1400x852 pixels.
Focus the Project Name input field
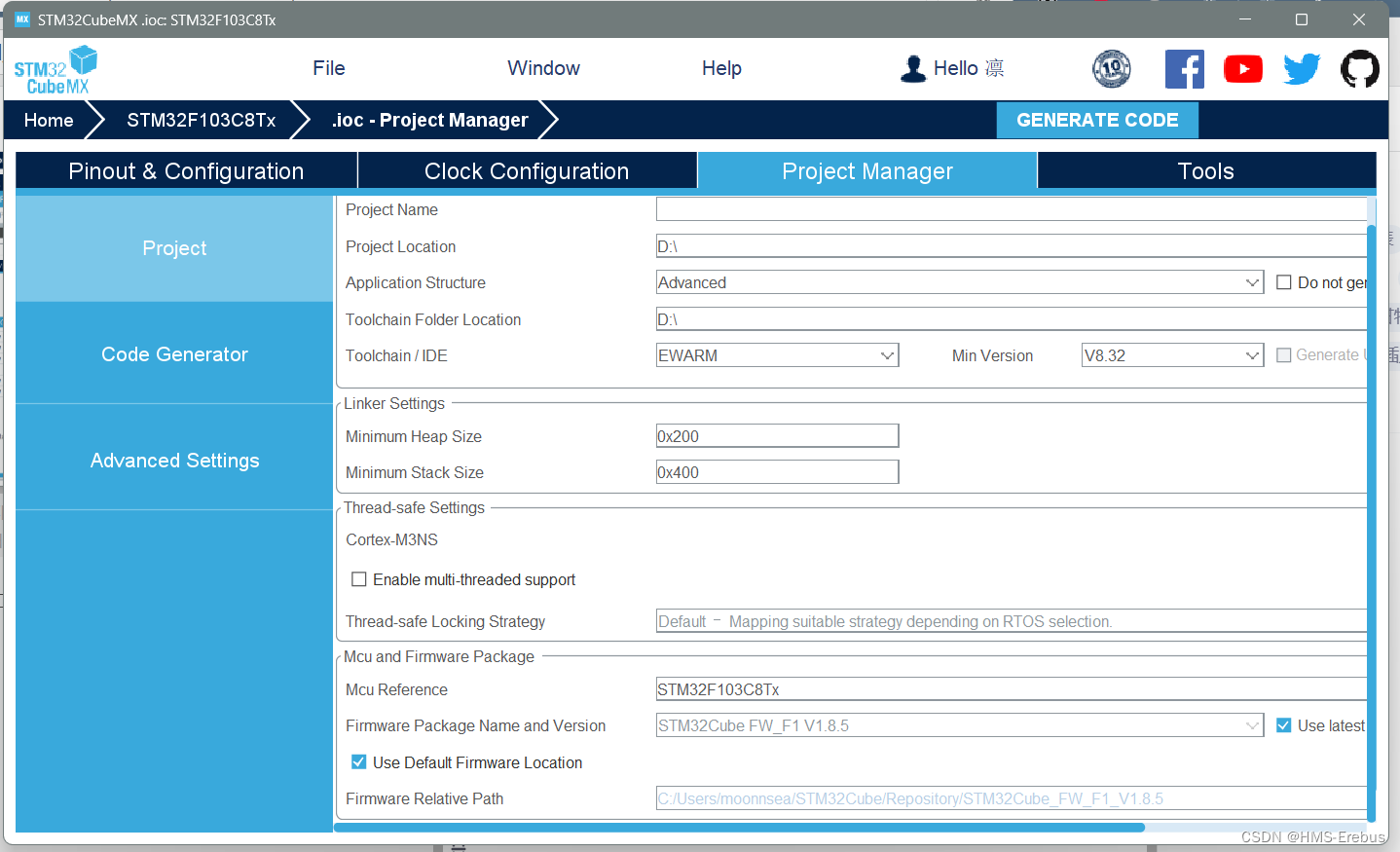click(x=1012, y=209)
